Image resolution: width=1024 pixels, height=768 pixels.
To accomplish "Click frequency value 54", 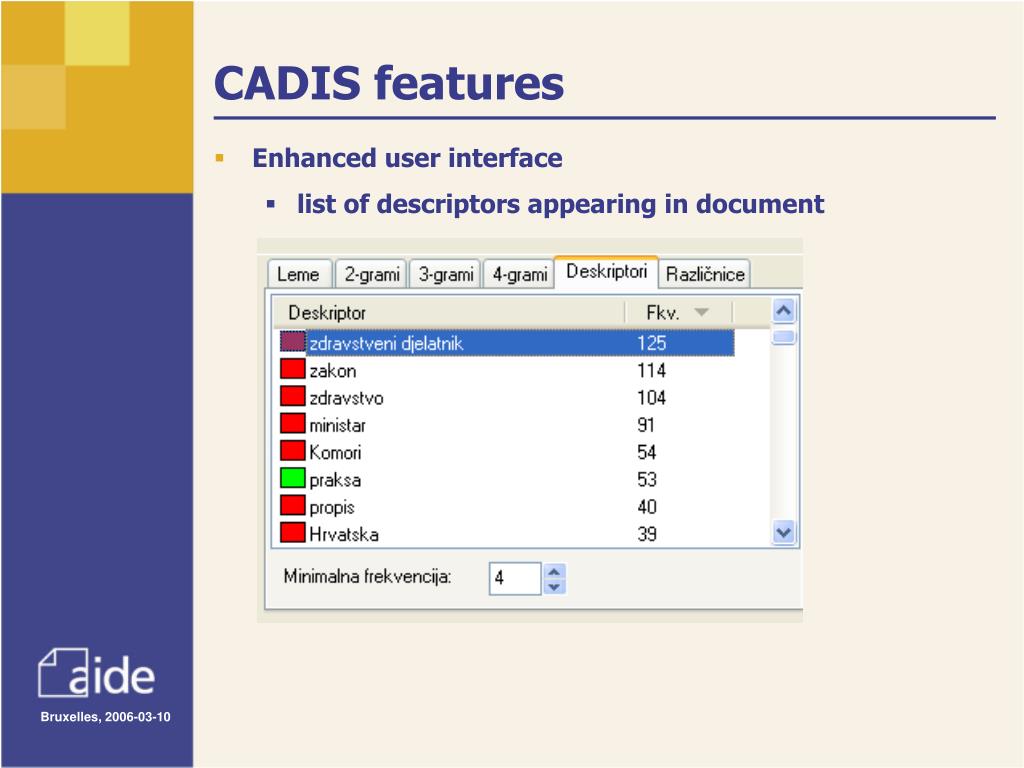I will [647, 453].
